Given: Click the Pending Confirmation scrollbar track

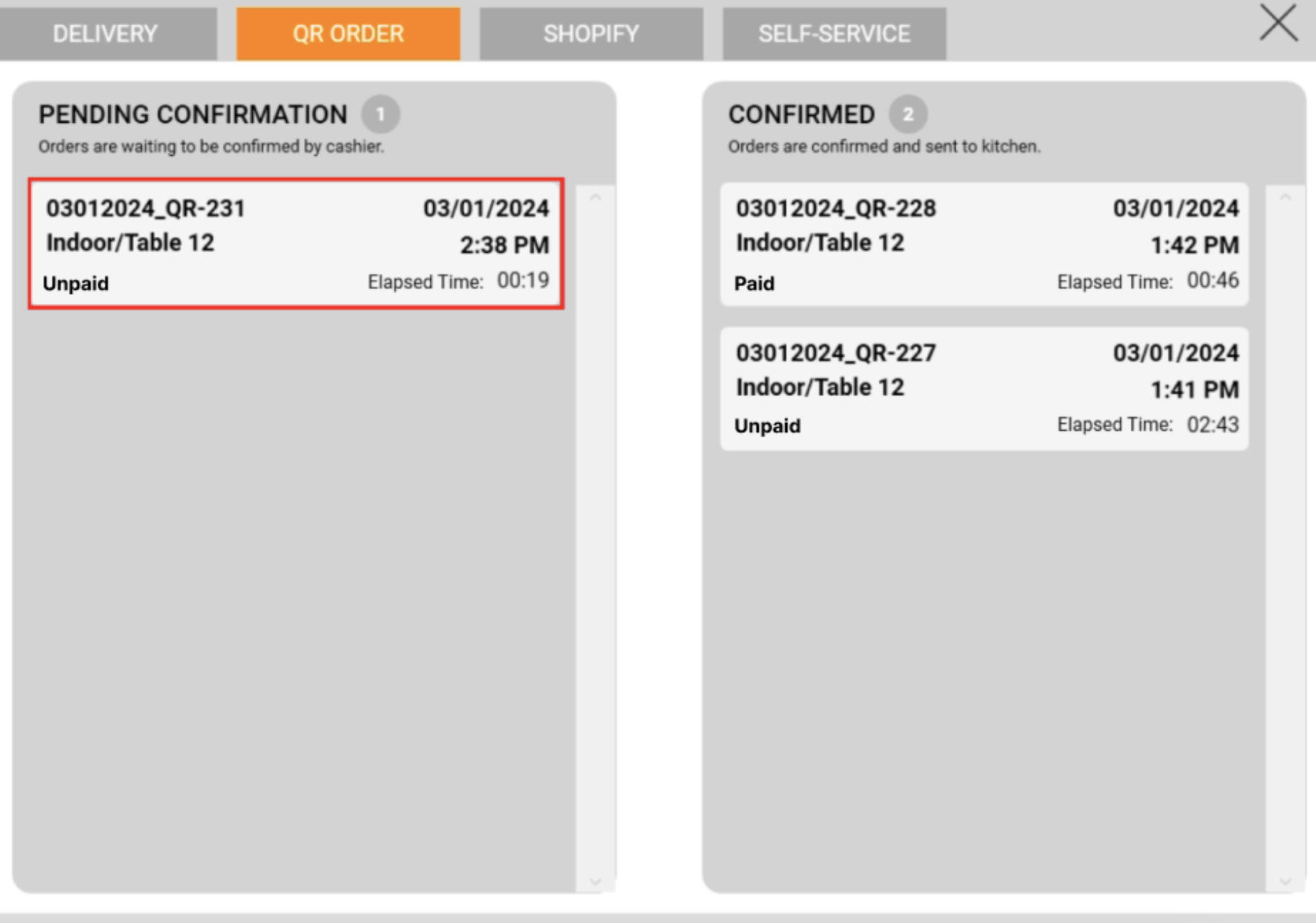Looking at the screenshot, I should click(595, 538).
